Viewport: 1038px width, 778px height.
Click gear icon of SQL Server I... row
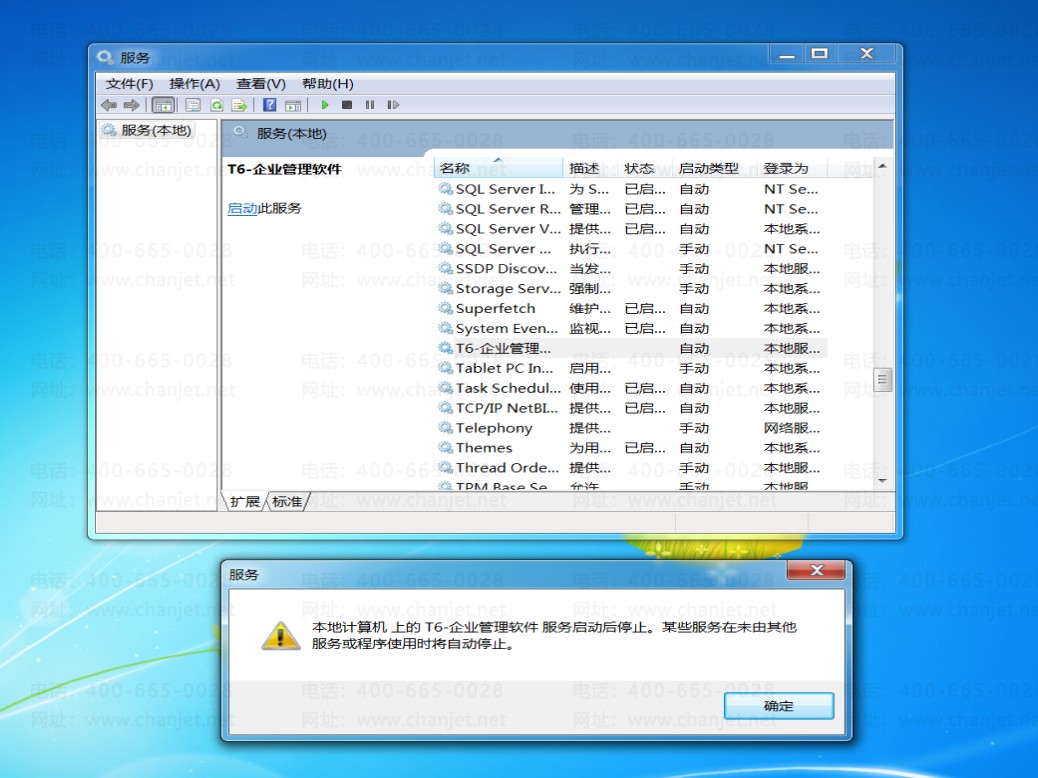446,189
